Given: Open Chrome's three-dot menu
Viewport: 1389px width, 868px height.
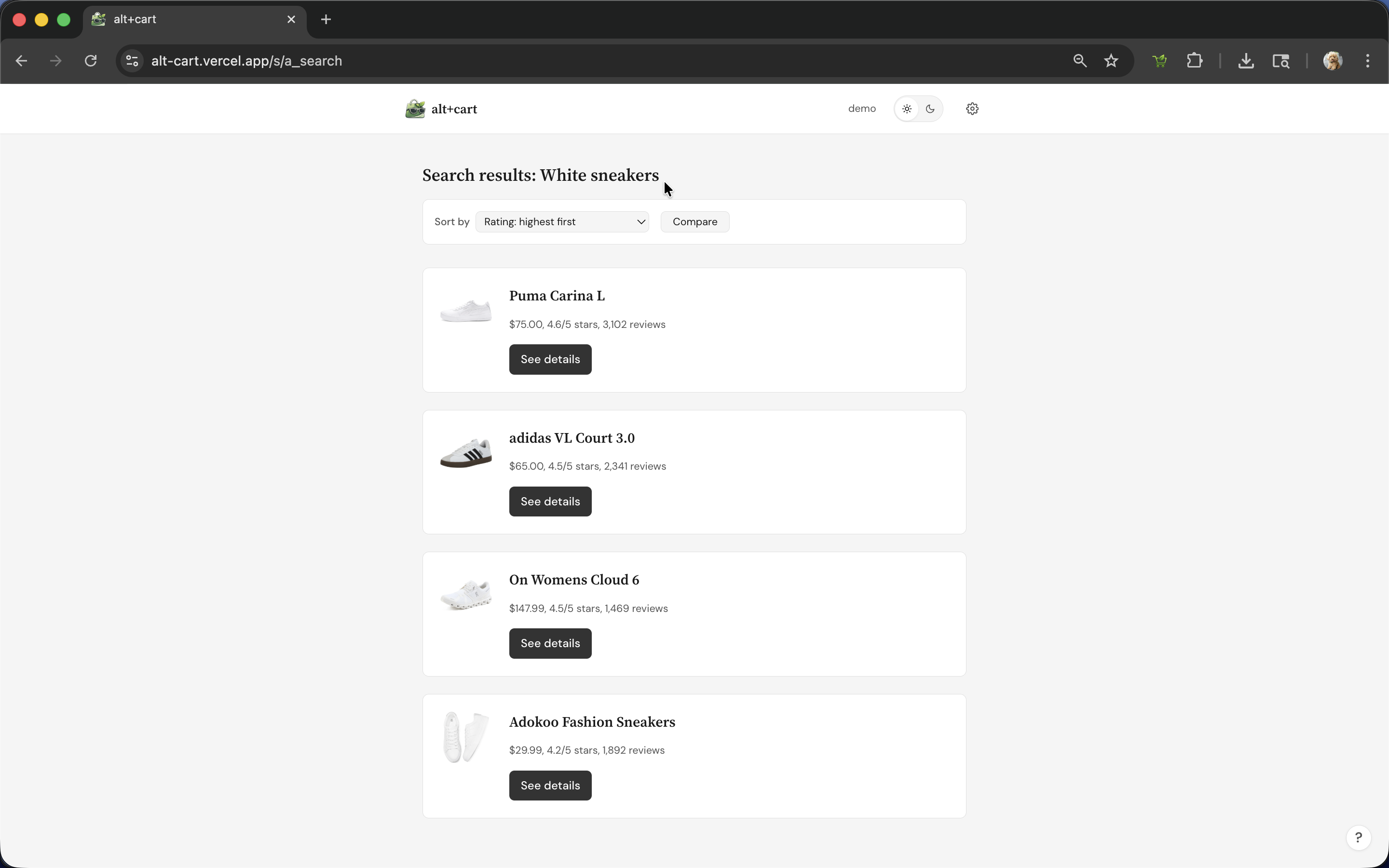Looking at the screenshot, I should click(x=1367, y=60).
